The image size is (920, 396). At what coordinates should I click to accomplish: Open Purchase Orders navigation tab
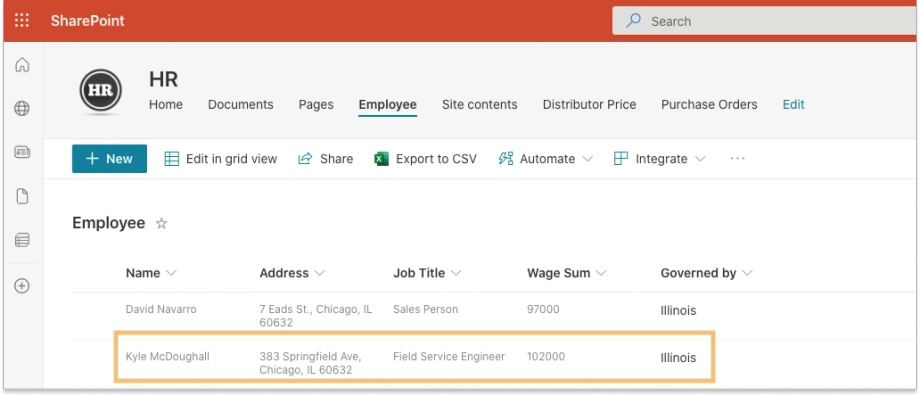[709, 104]
